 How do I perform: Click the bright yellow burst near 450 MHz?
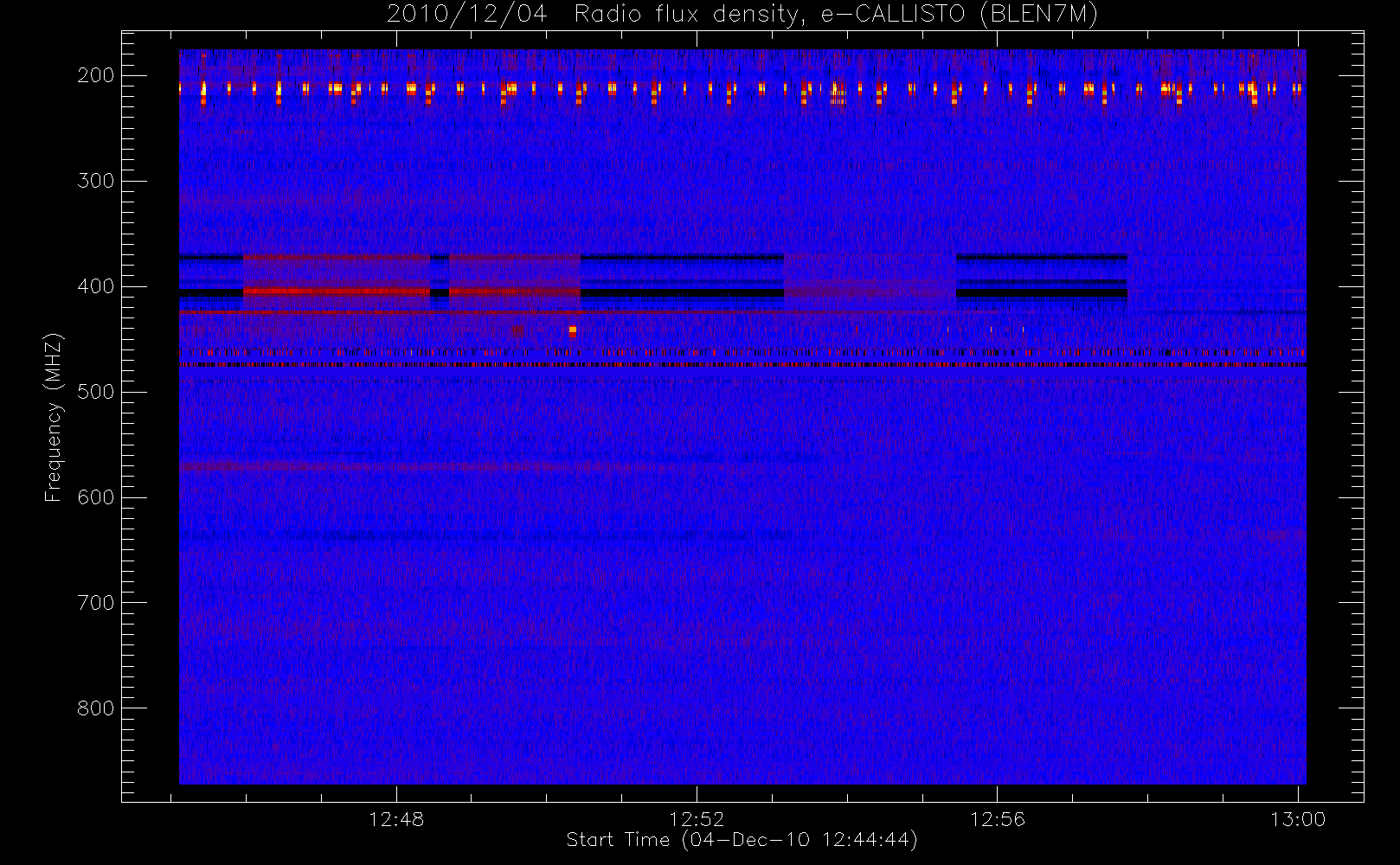coord(573,330)
